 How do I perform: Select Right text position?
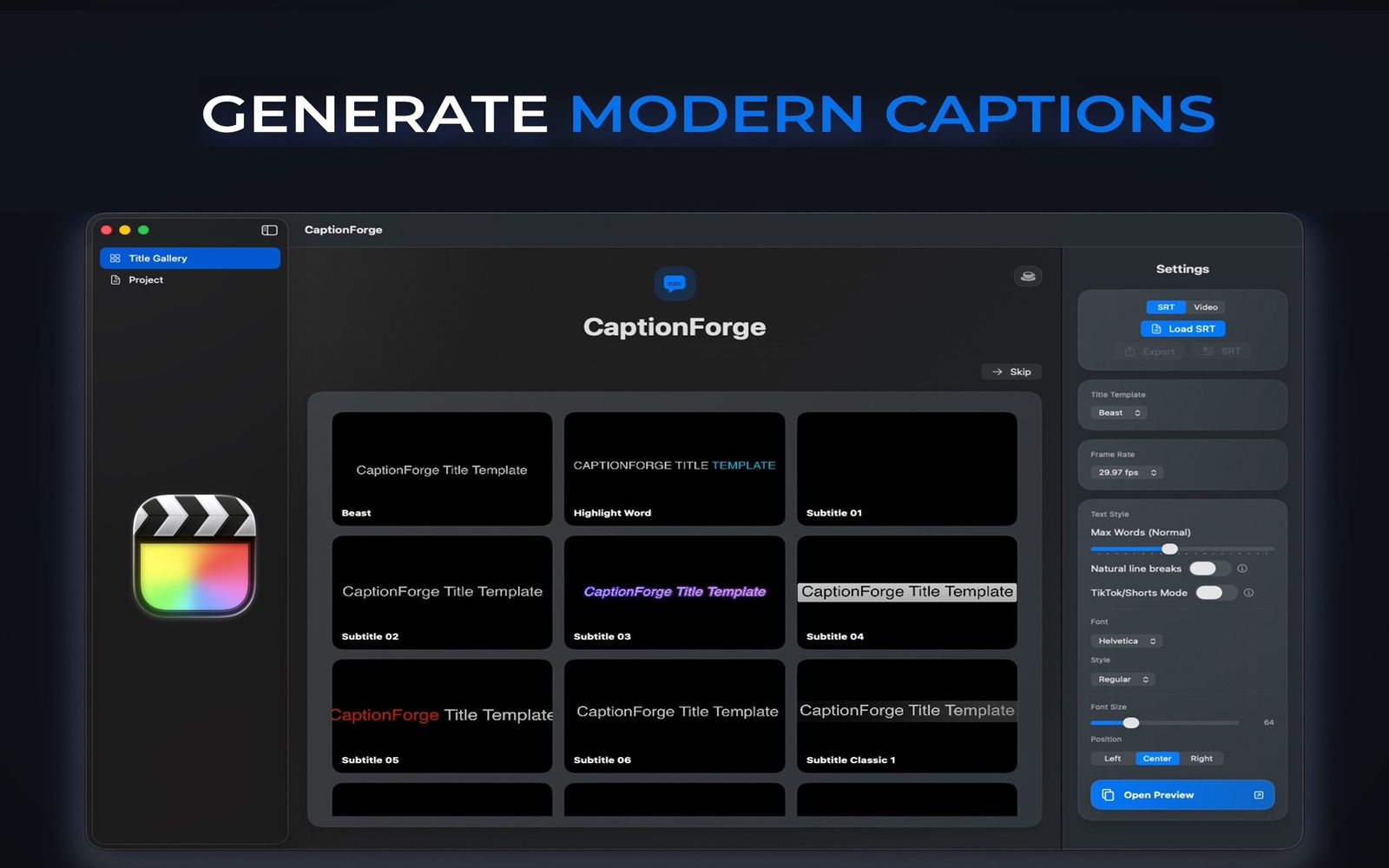click(x=1201, y=759)
